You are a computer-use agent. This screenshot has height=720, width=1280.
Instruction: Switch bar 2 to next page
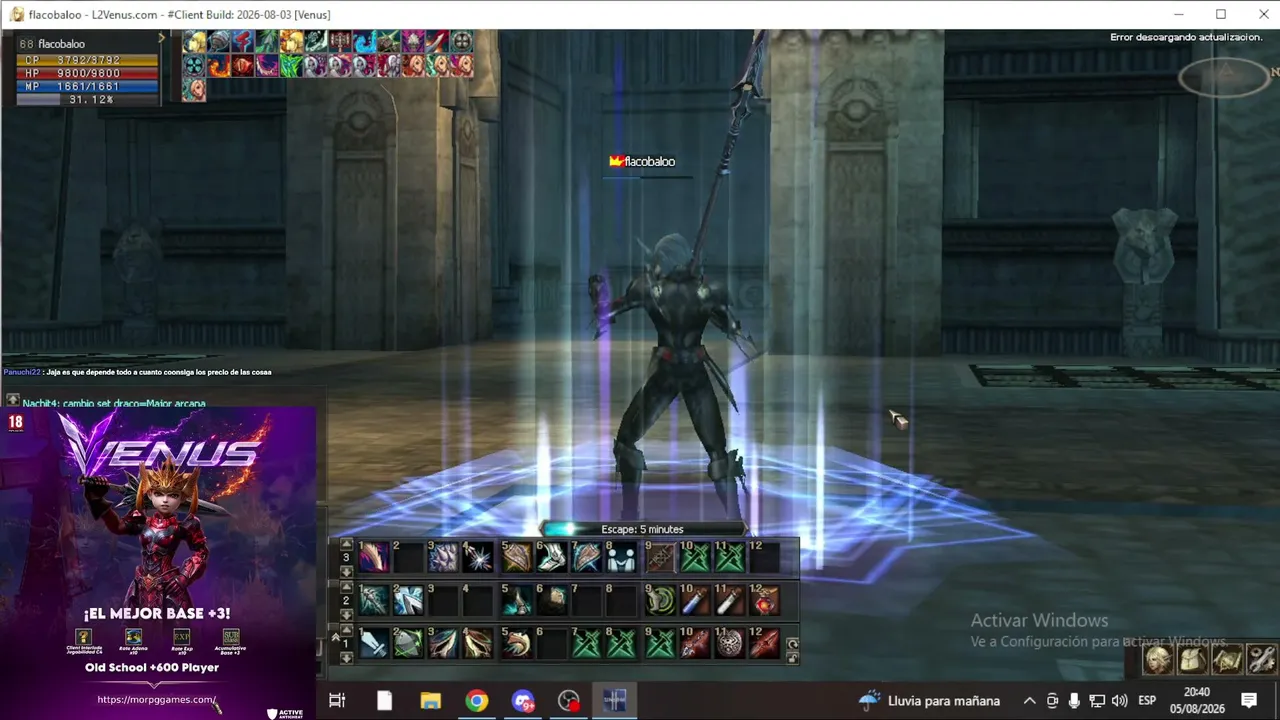347,614
